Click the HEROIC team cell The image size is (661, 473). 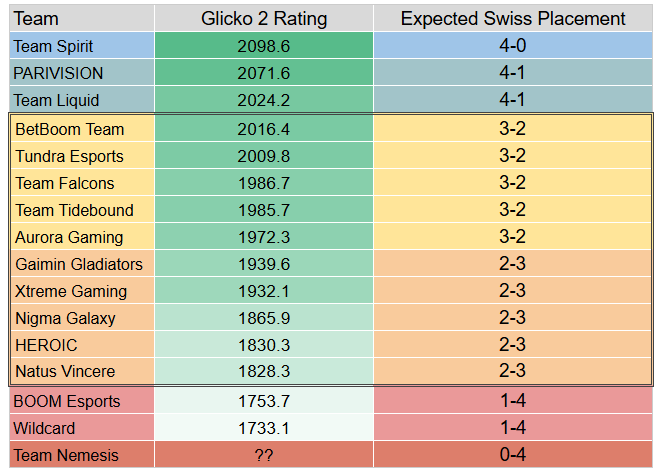(x=83, y=344)
